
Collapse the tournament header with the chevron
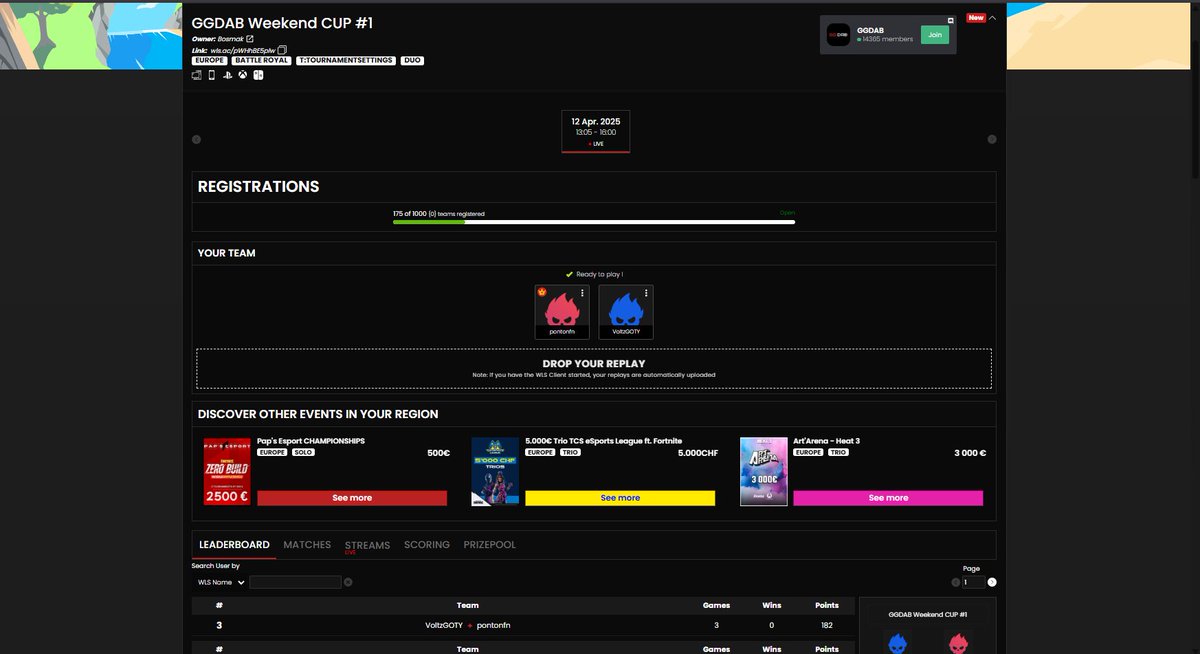pyautogui.click(x=992, y=18)
